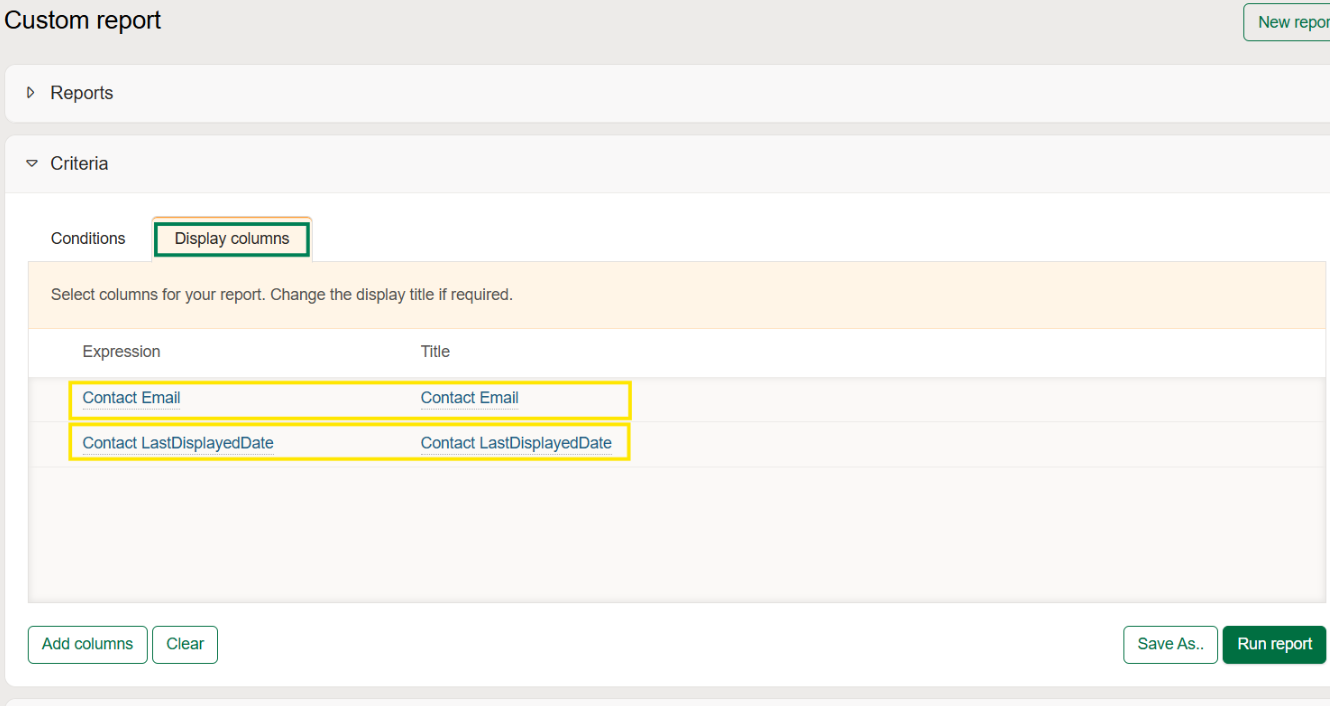Viewport: 1330px width, 706px height.
Task: Click Contact Email in Expression column
Action: pos(131,398)
